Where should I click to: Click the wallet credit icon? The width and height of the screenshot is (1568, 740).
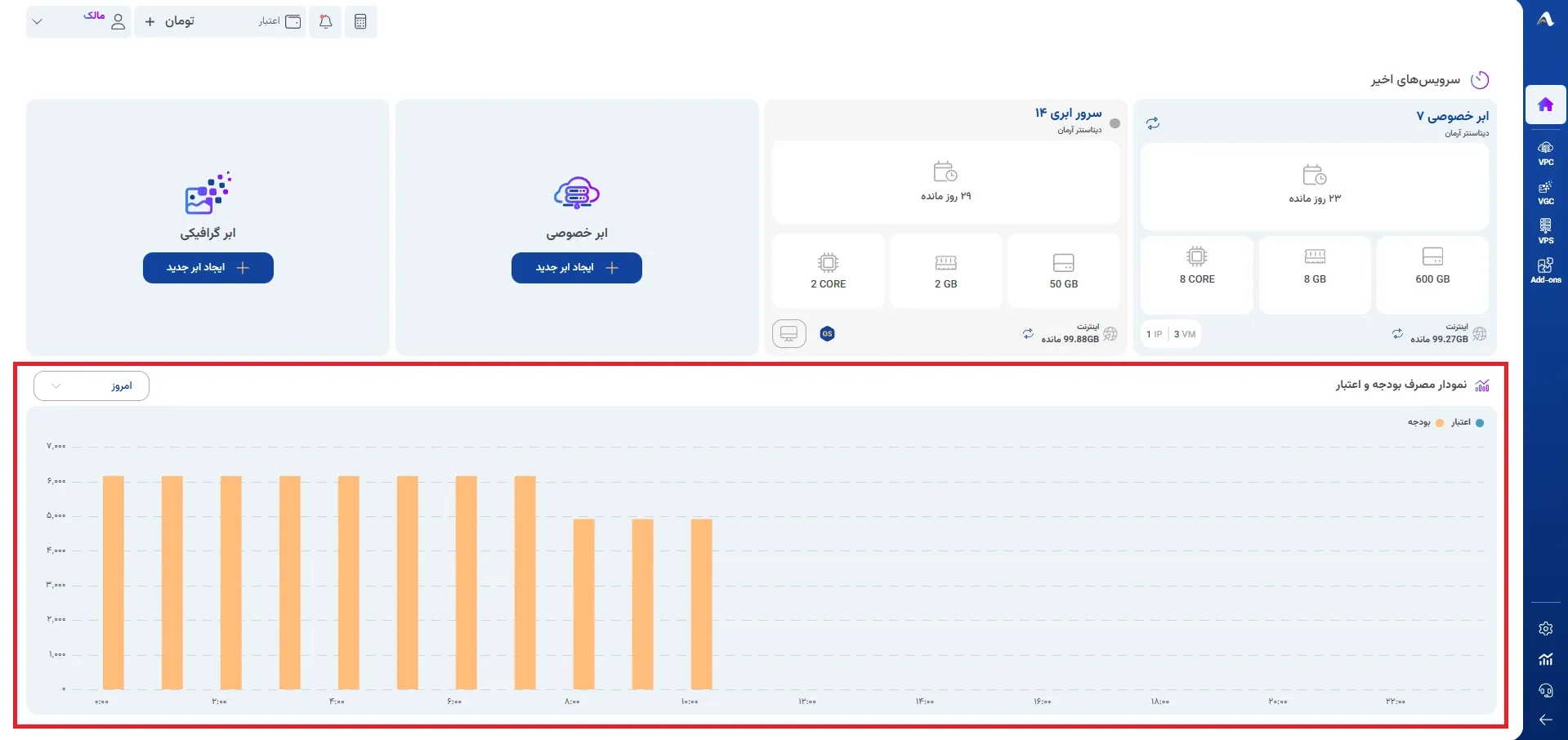[293, 21]
